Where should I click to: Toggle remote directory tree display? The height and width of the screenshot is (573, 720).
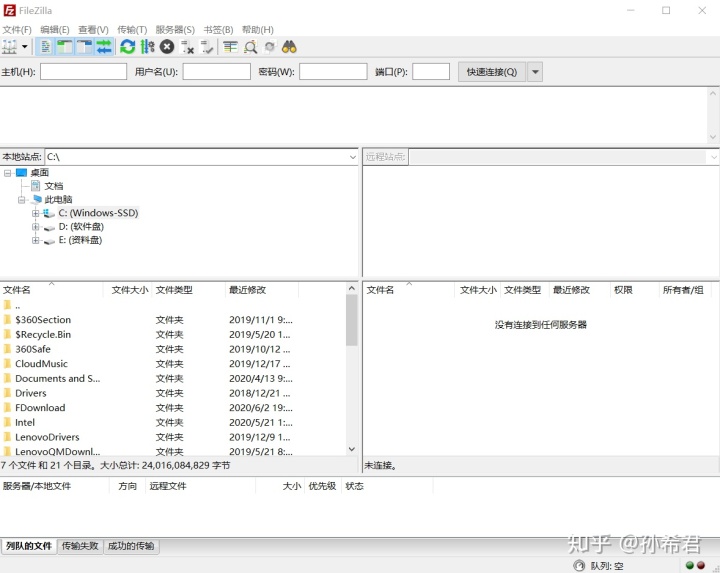(x=84, y=47)
